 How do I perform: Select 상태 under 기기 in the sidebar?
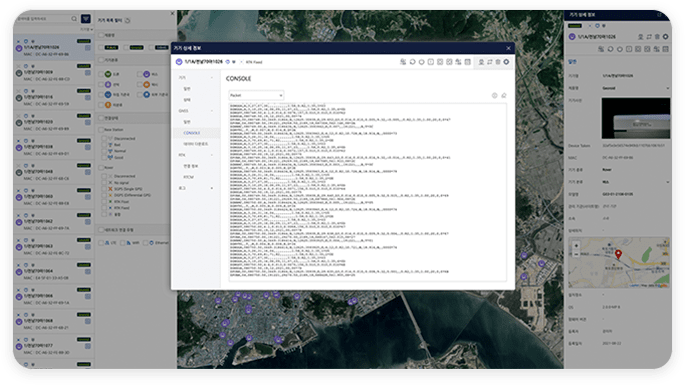(187, 100)
